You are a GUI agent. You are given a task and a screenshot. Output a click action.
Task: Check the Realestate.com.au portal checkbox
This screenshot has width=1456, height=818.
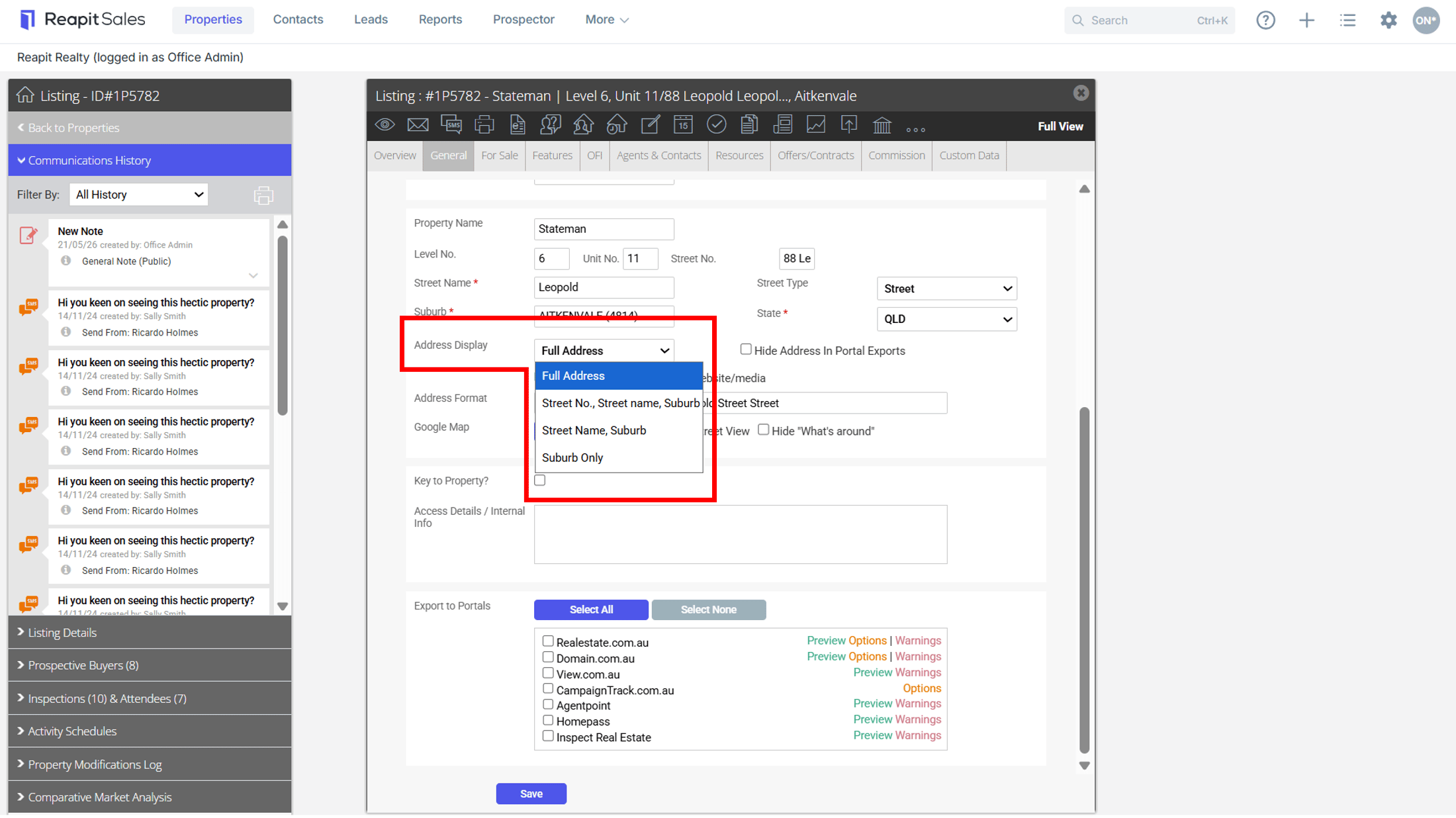548,641
